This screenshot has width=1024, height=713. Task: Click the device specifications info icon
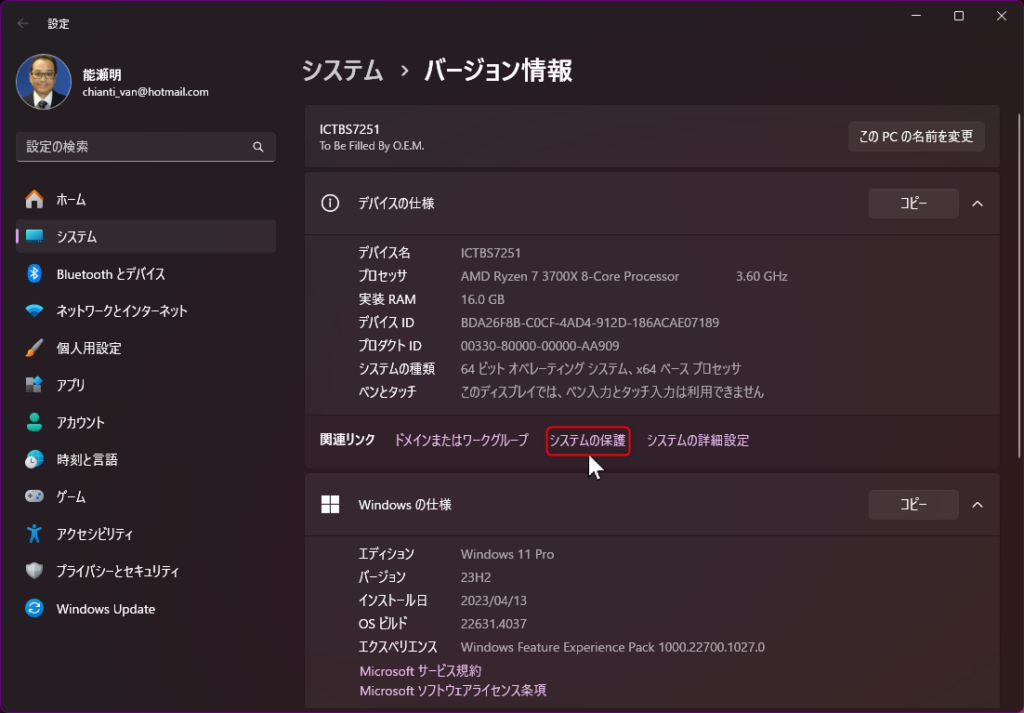(330, 203)
